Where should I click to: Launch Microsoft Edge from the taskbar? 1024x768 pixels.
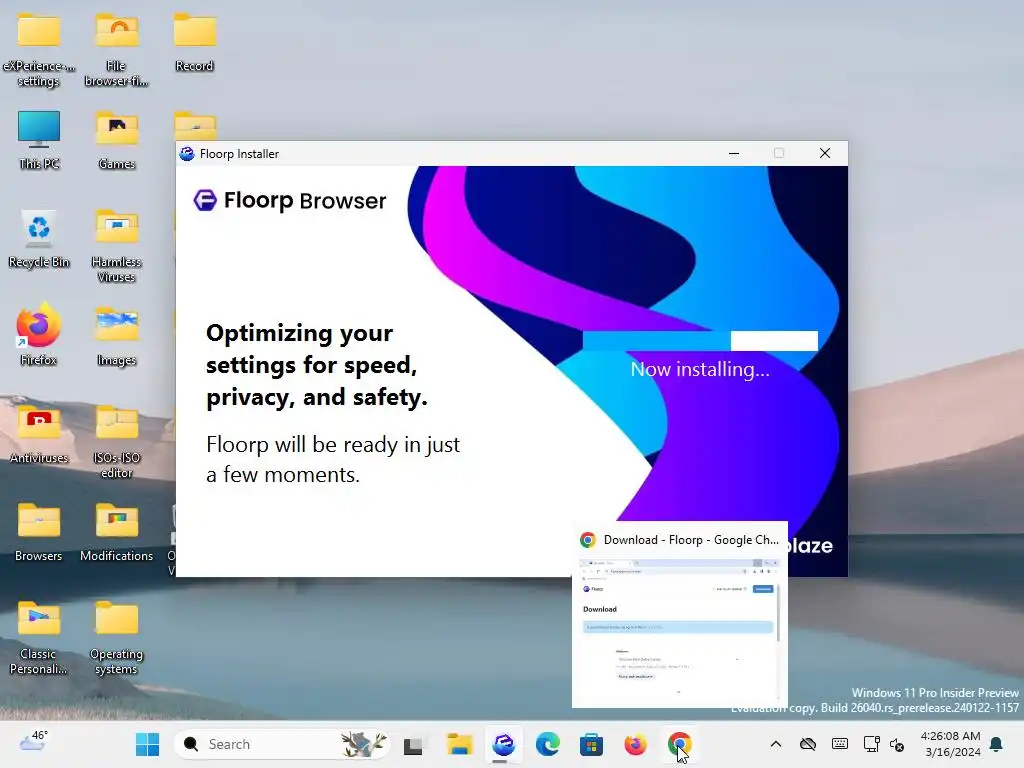click(547, 744)
